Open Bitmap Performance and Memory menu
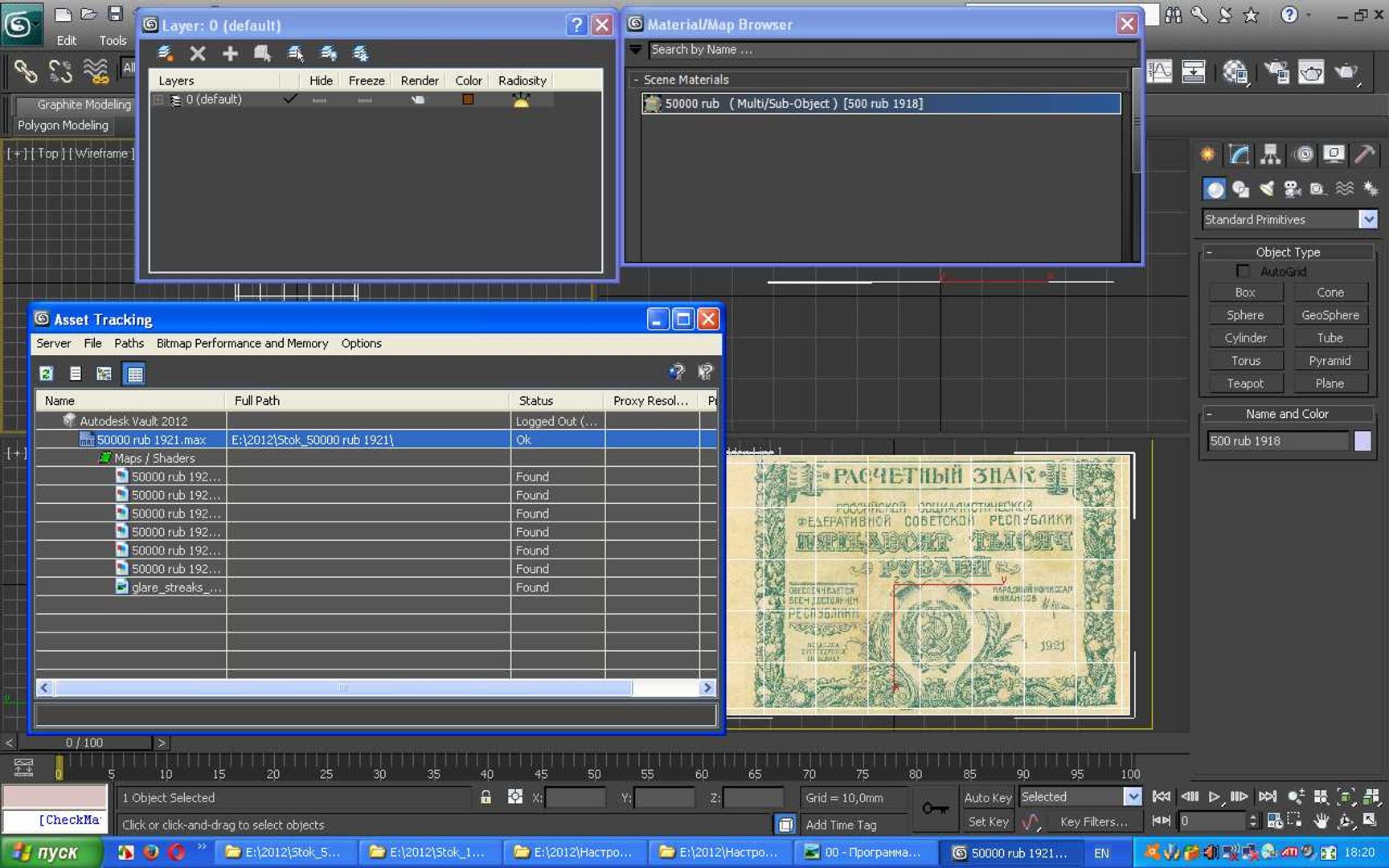This screenshot has height=868, width=1389. 242,343
